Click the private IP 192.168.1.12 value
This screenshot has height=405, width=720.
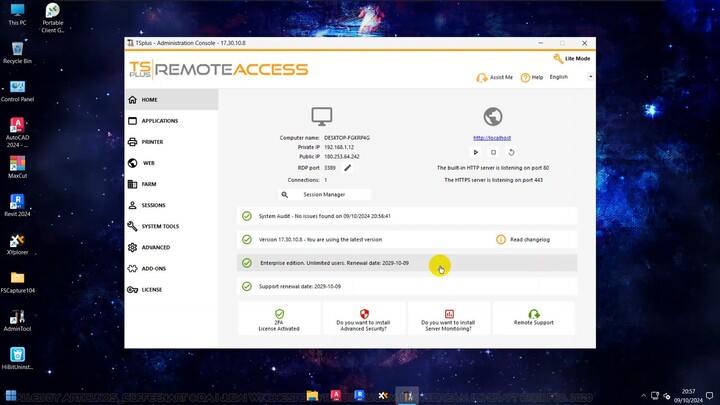(339, 147)
